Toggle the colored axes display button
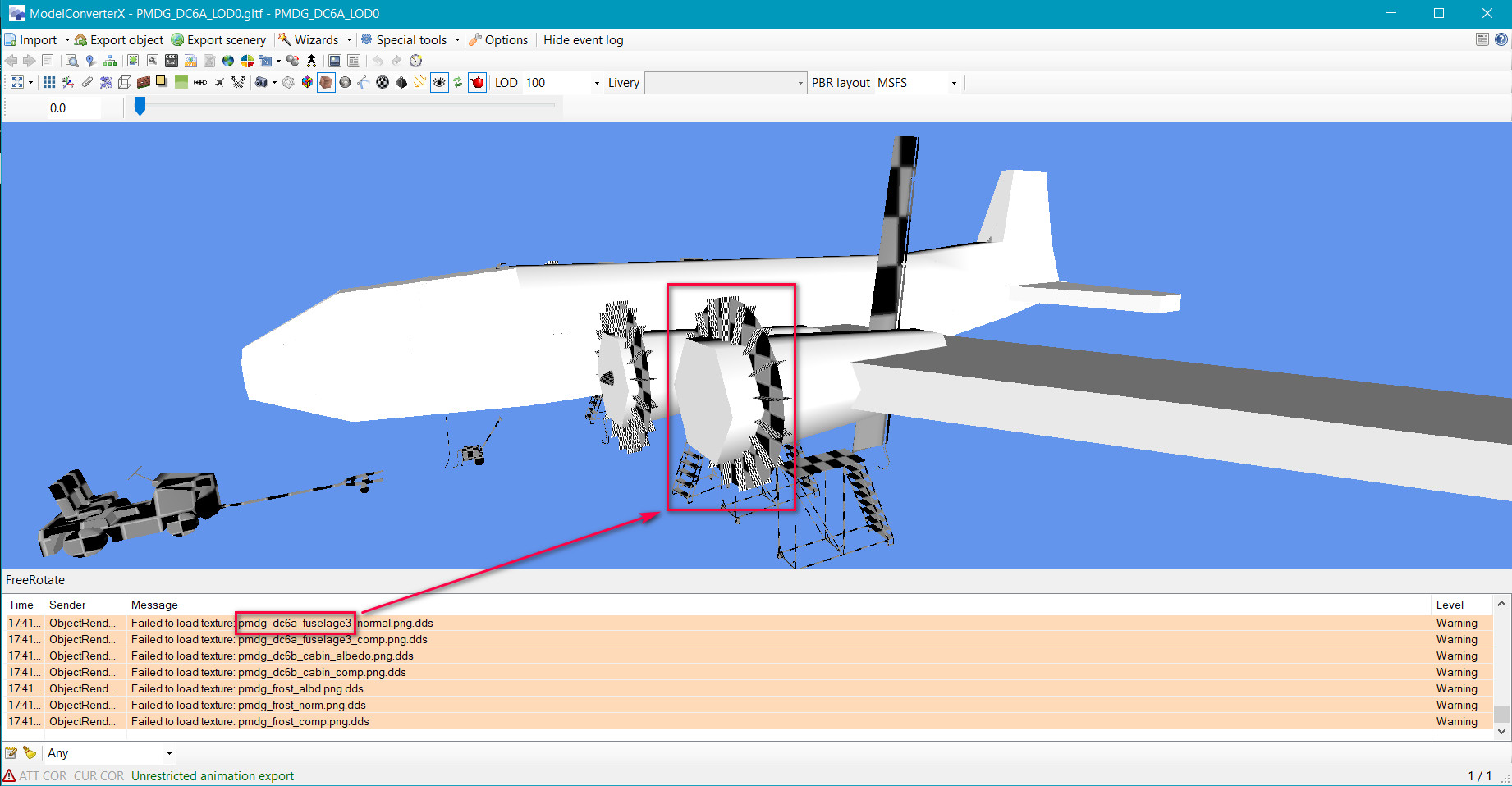1512x786 pixels. point(68,82)
